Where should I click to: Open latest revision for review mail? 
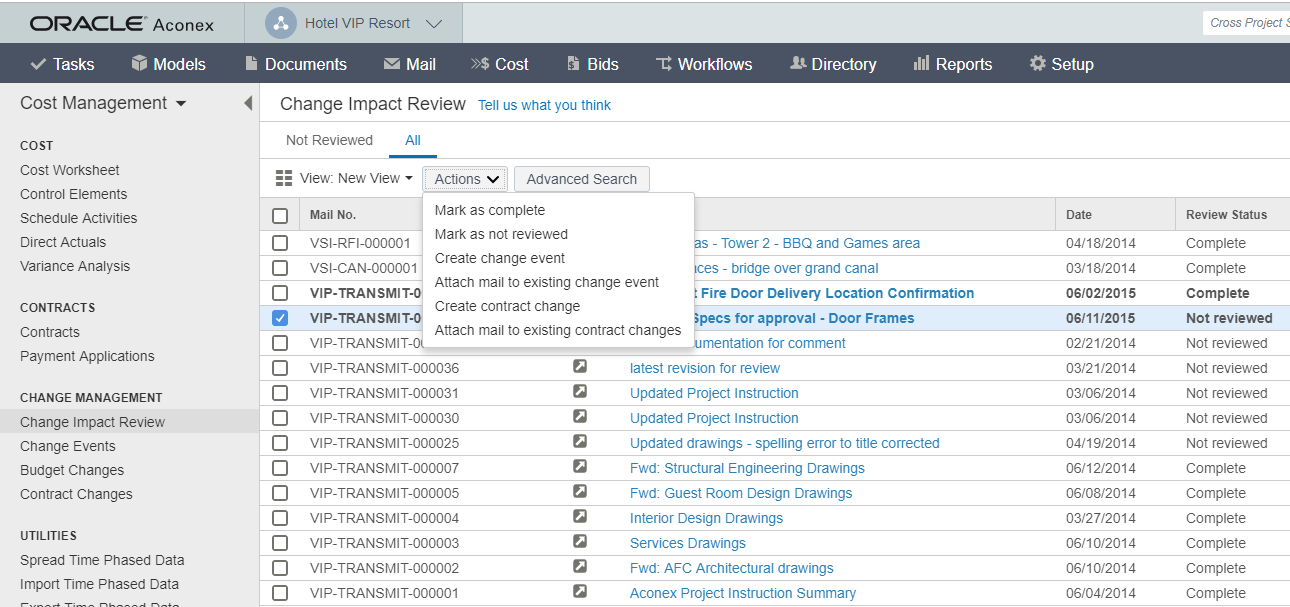(705, 368)
